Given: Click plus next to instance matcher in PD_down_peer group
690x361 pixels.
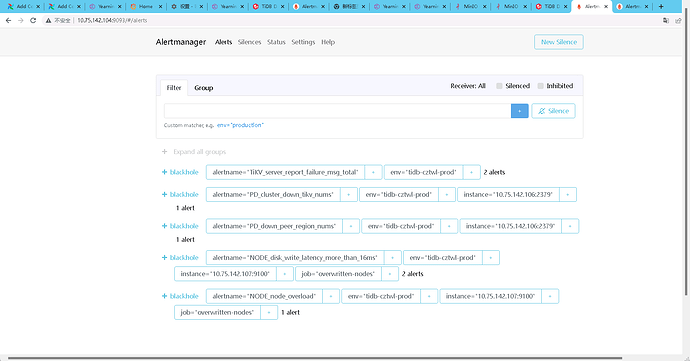Looking at the screenshot, I should click(570, 226).
